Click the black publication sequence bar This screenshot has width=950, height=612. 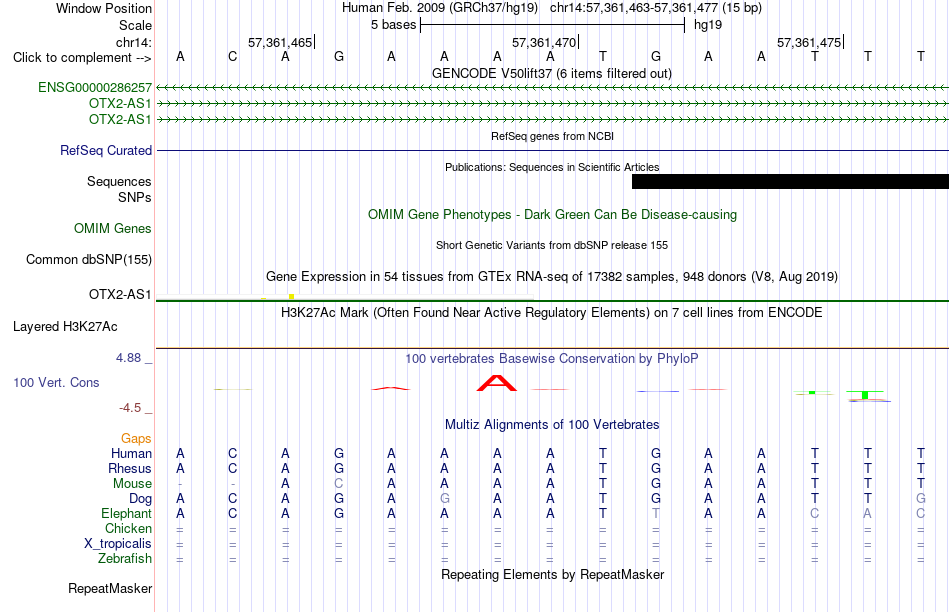(790, 181)
